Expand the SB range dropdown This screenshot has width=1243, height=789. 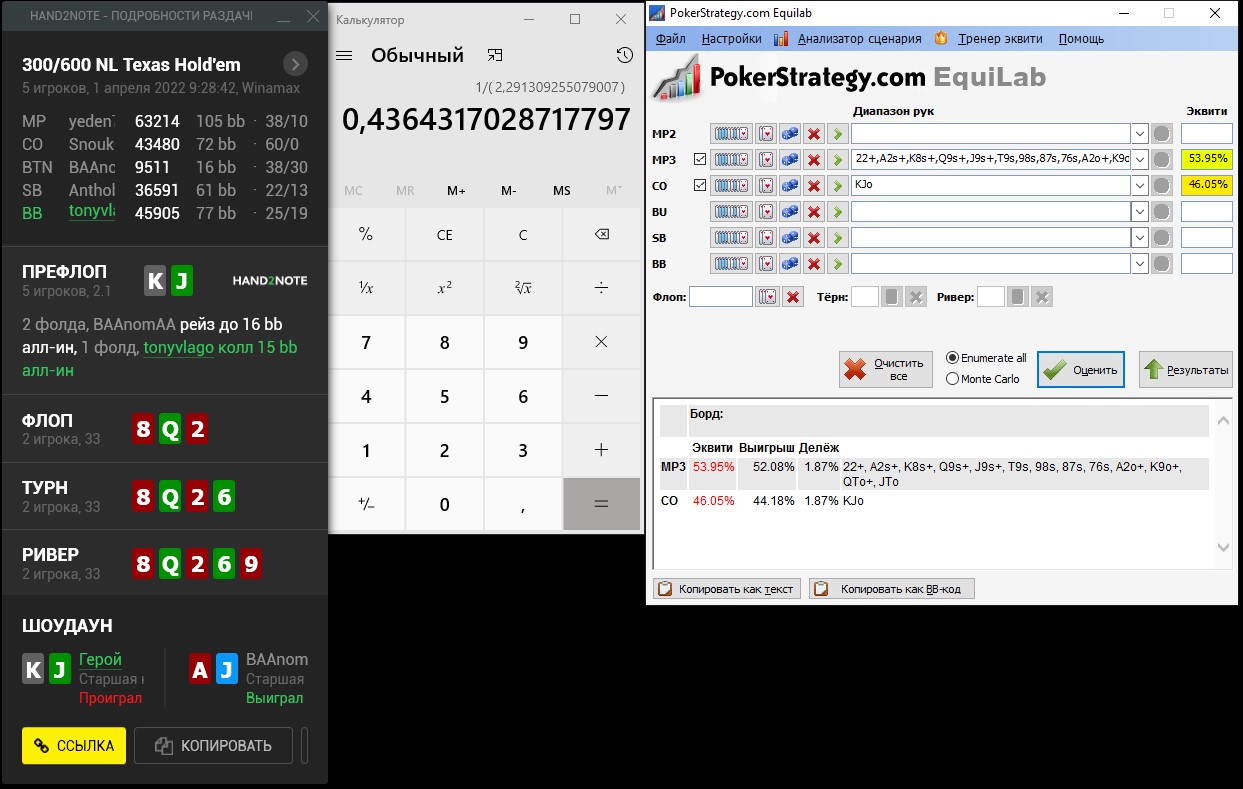(1139, 237)
